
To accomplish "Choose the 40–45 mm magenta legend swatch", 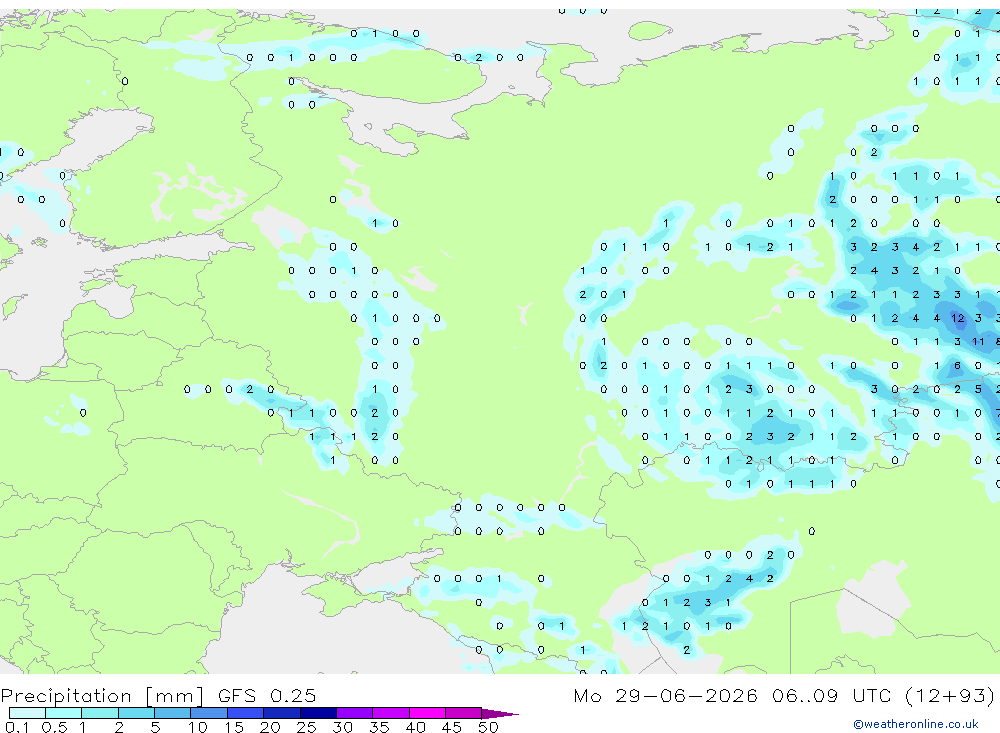I will (x=427, y=713).
